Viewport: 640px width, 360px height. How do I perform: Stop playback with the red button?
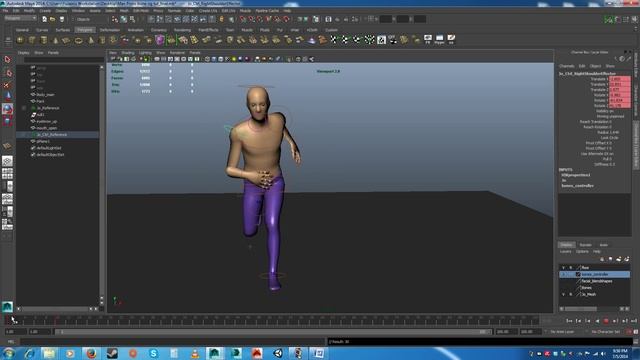click(x=606, y=321)
